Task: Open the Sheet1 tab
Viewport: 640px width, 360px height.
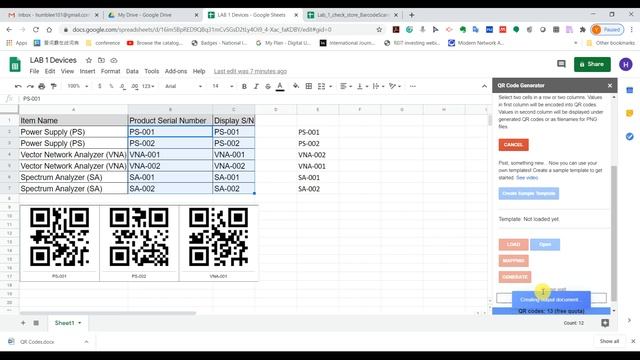Action: pos(68,323)
